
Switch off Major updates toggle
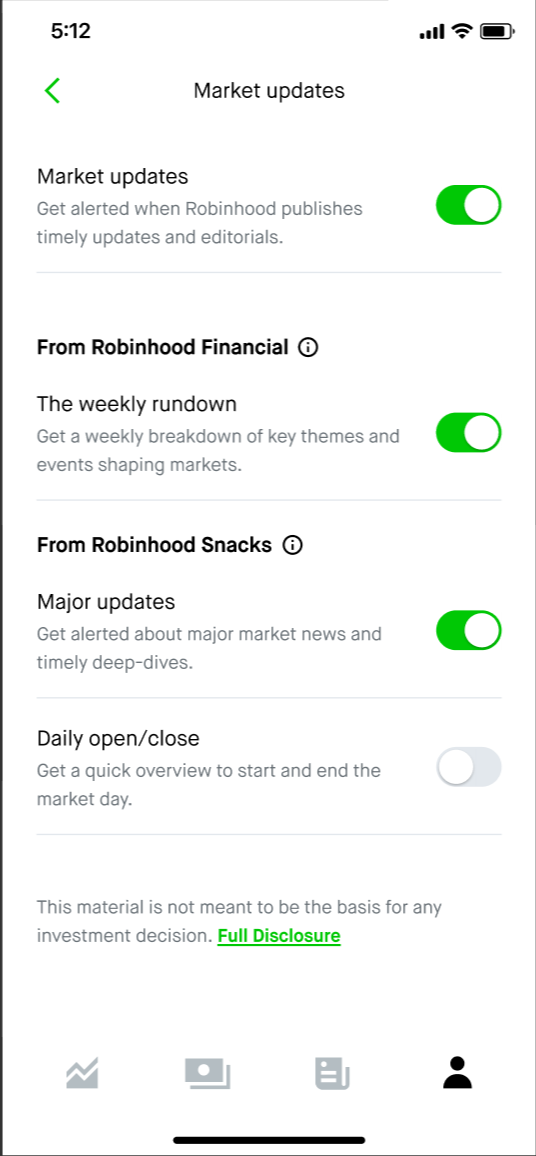coord(469,630)
